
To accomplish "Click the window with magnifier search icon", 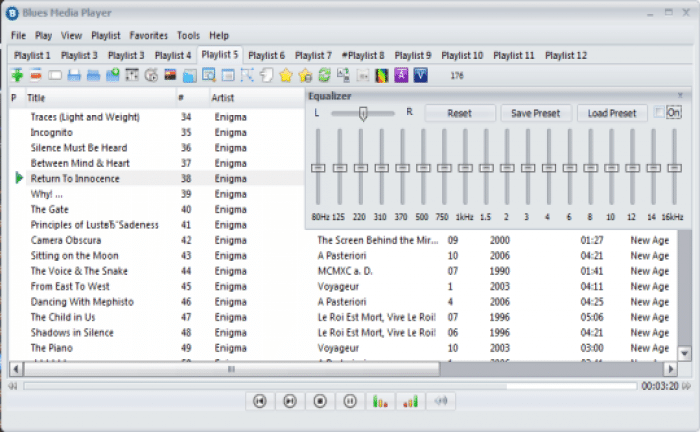I will 208,75.
